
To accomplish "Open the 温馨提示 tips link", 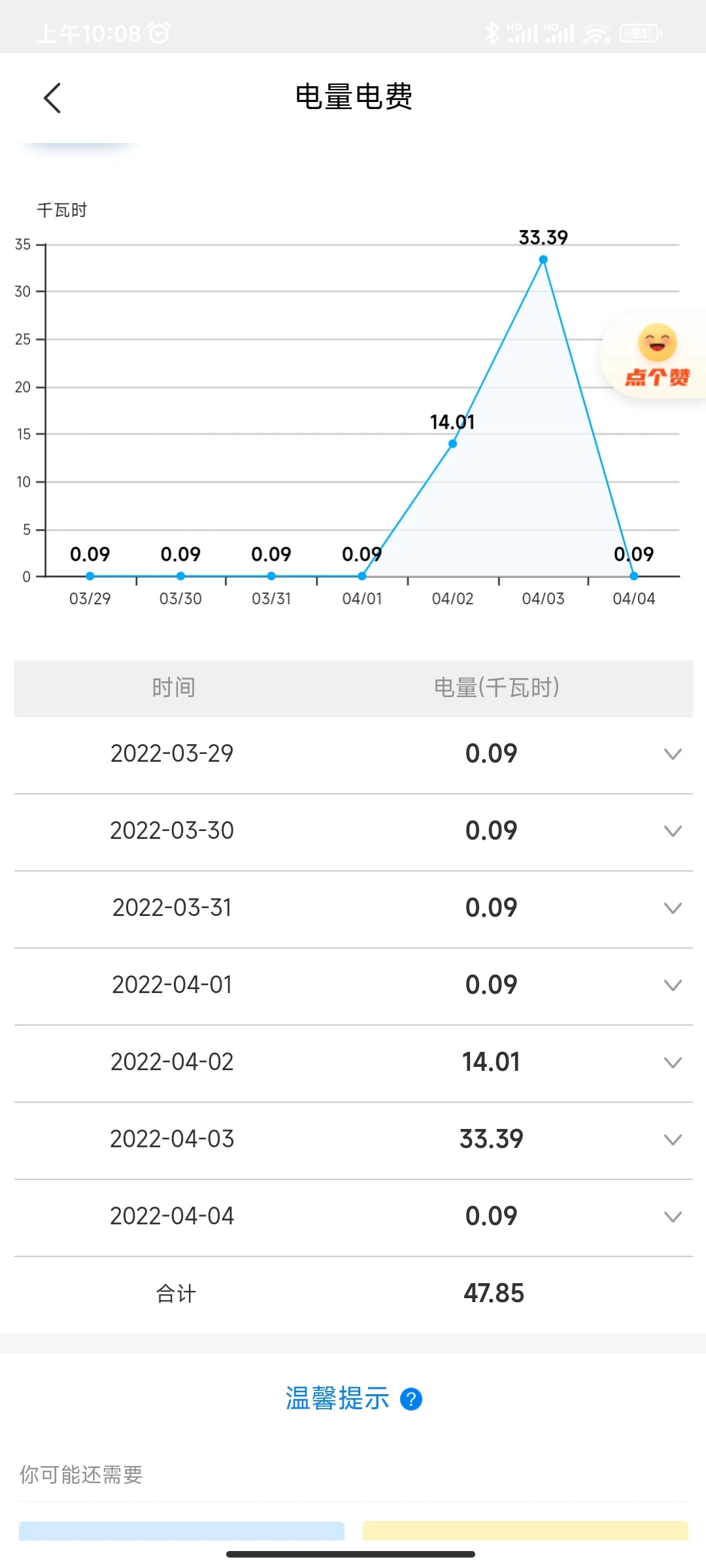I will (337, 1399).
